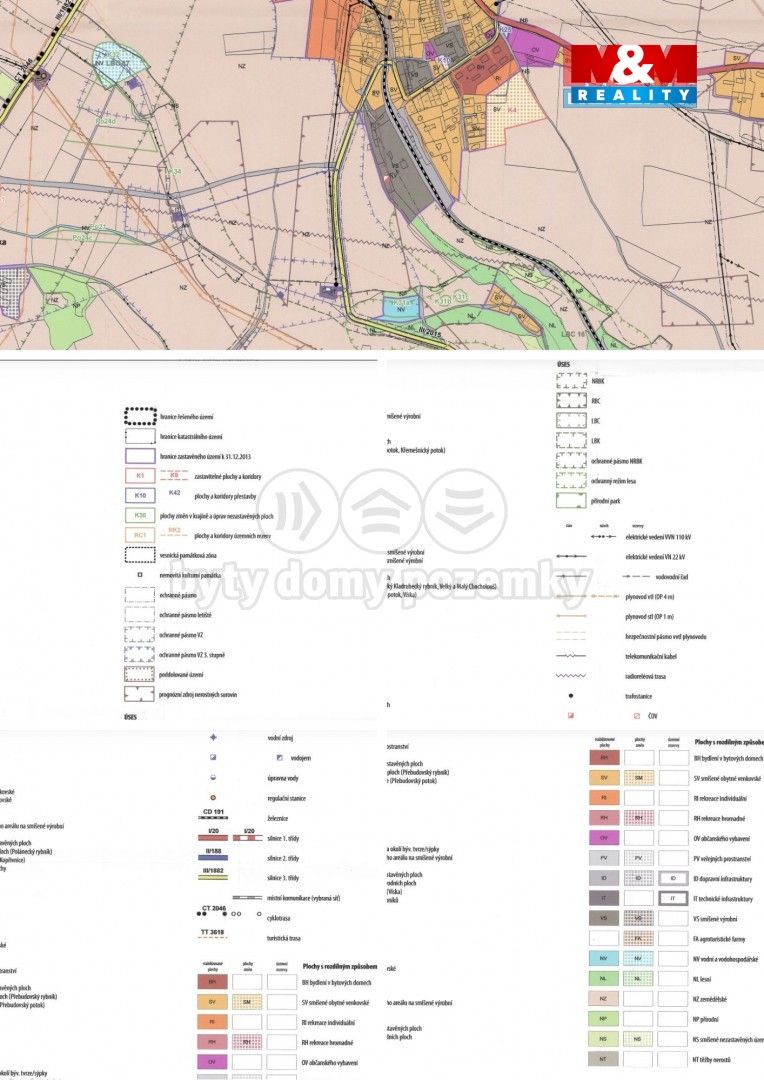Pick the purple ID dopravní infrastruktury swatch

pos(604,879)
